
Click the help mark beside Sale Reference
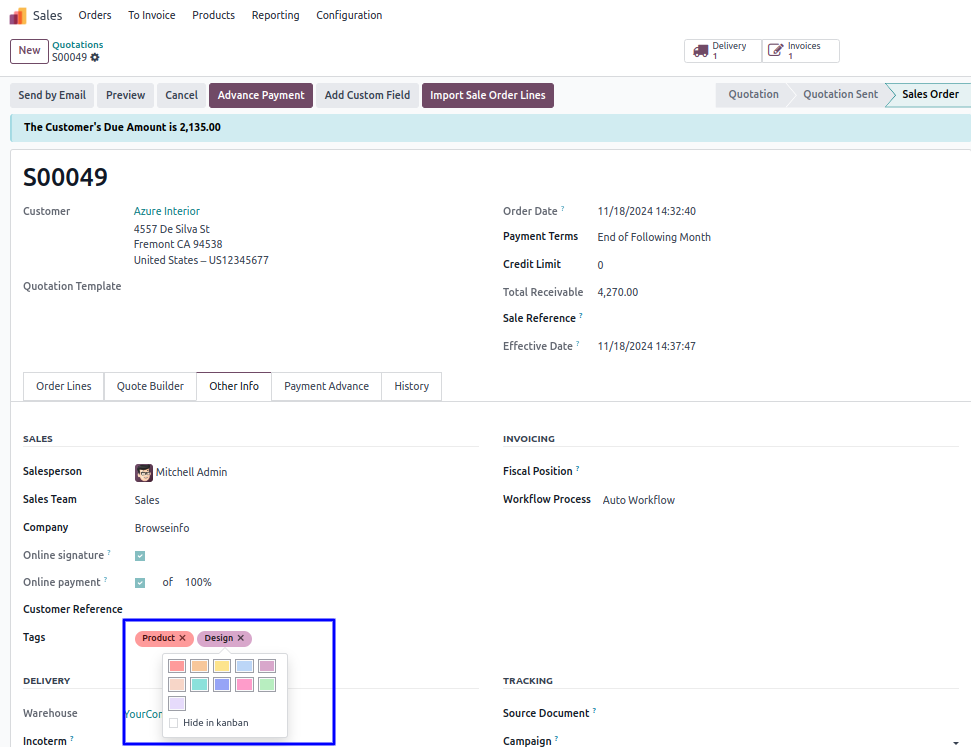[x=581, y=317]
